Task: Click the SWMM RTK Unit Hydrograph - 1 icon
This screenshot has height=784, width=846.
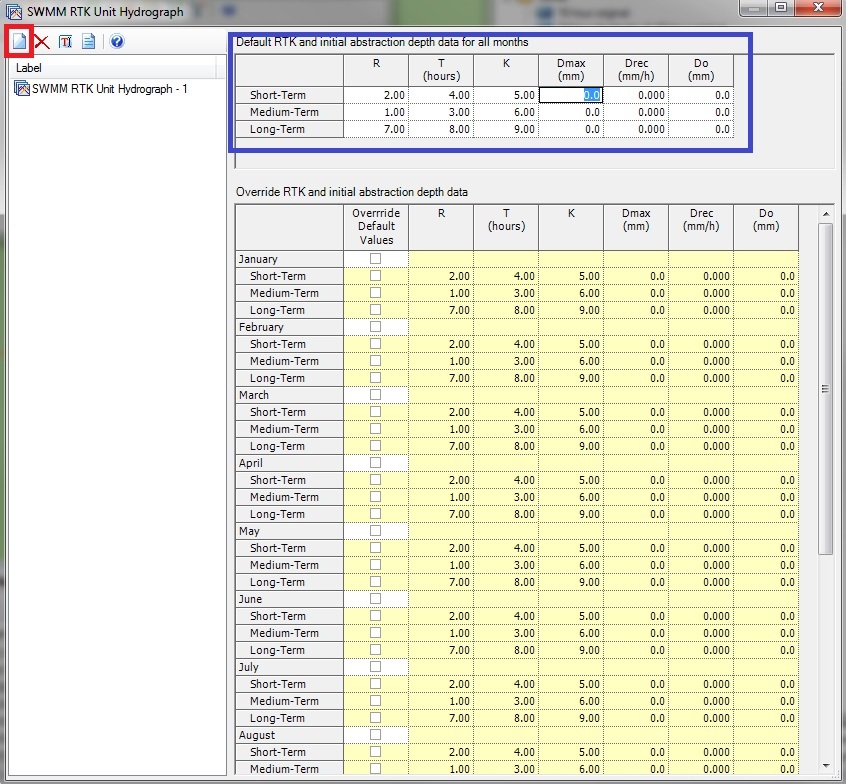Action: pyautogui.click(x=22, y=89)
